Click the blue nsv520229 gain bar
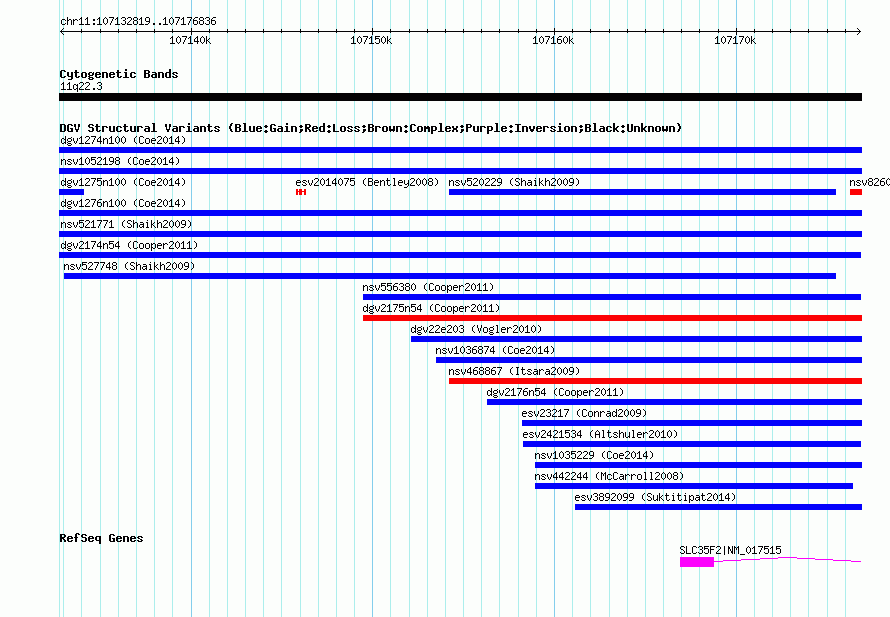Viewport: 890px width, 617px height. (643, 192)
